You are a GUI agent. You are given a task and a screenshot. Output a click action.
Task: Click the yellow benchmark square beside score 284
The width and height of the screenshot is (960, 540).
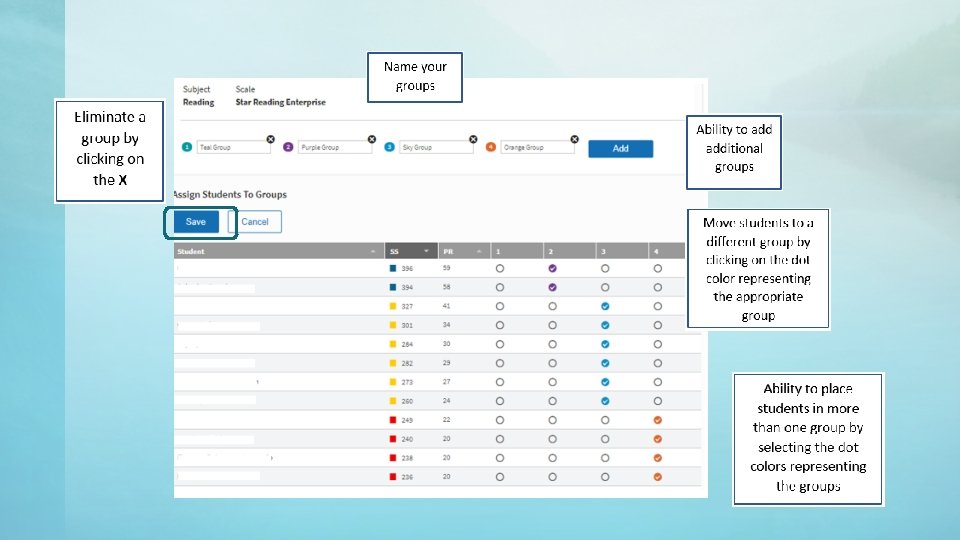(393, 344)
